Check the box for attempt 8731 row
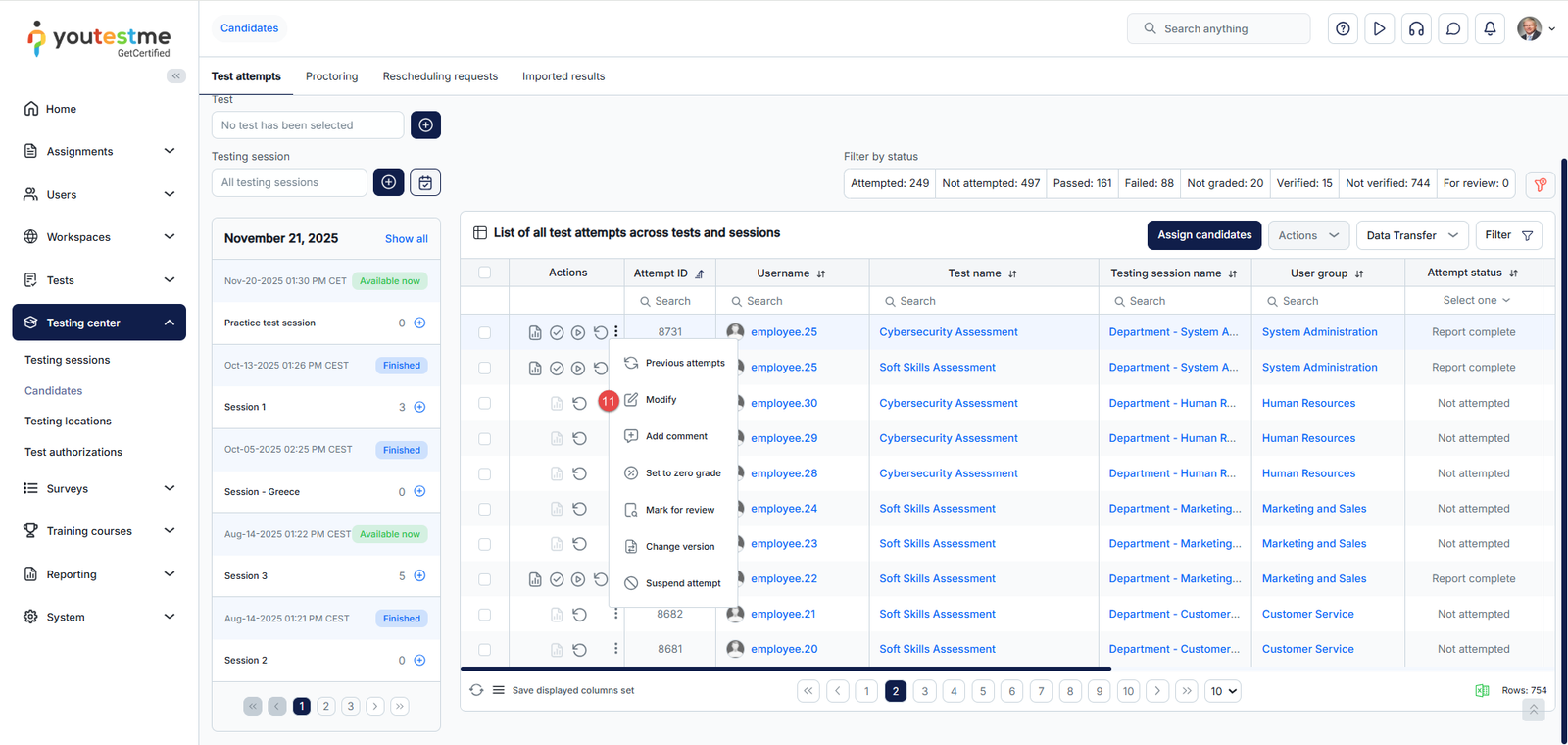 coord(484,333)
